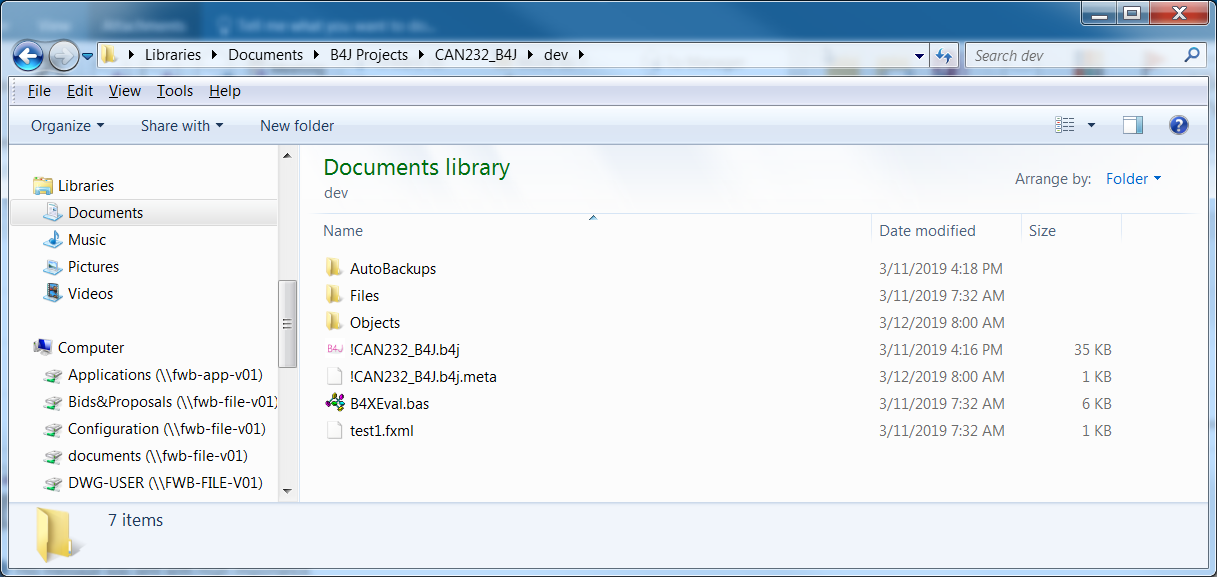Open the Organize dropdown
The width and height of the screenshot is (1217, 577).
[67, 126]
